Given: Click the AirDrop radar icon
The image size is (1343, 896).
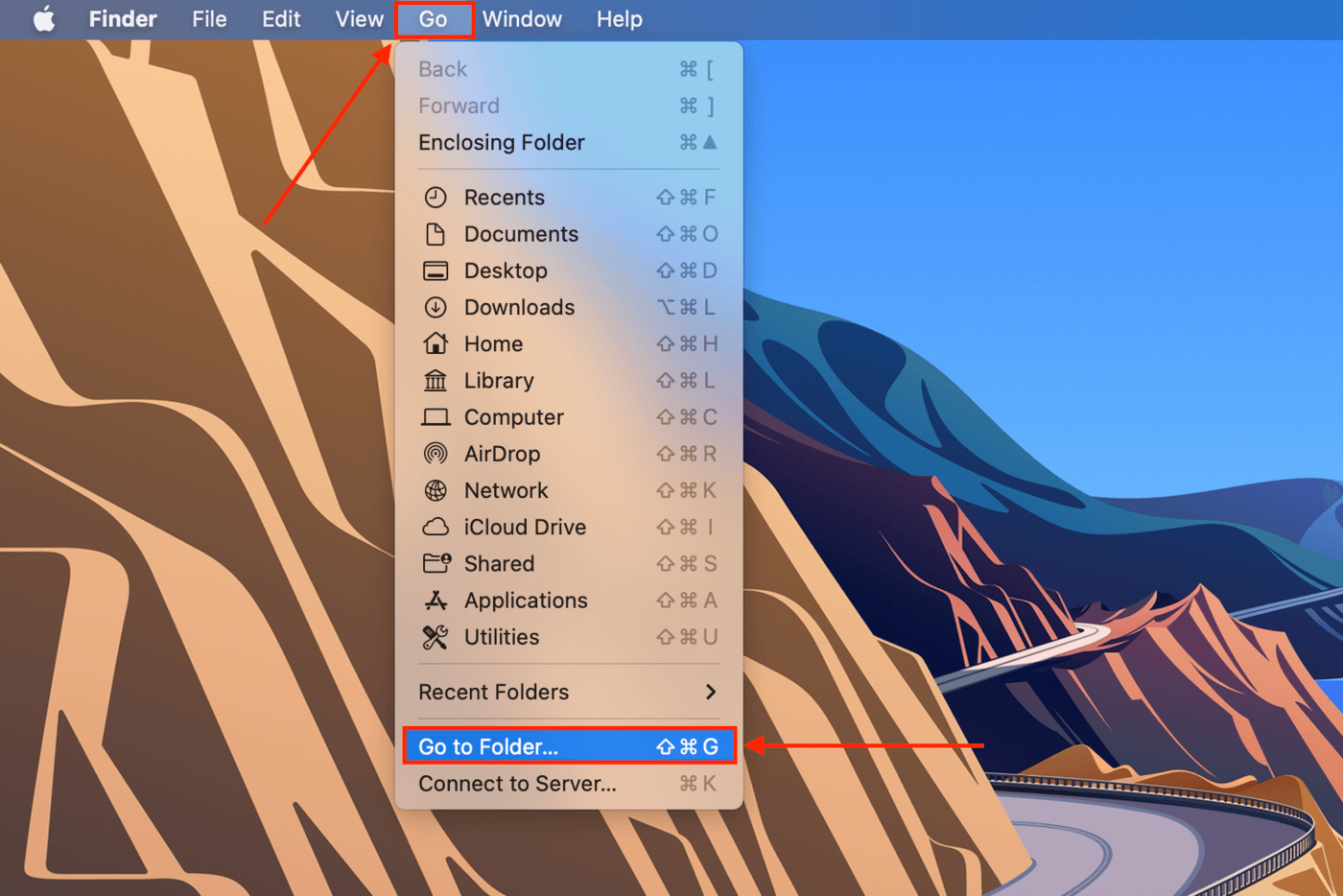Looking at the screenshot, I should tap(436, 454).
